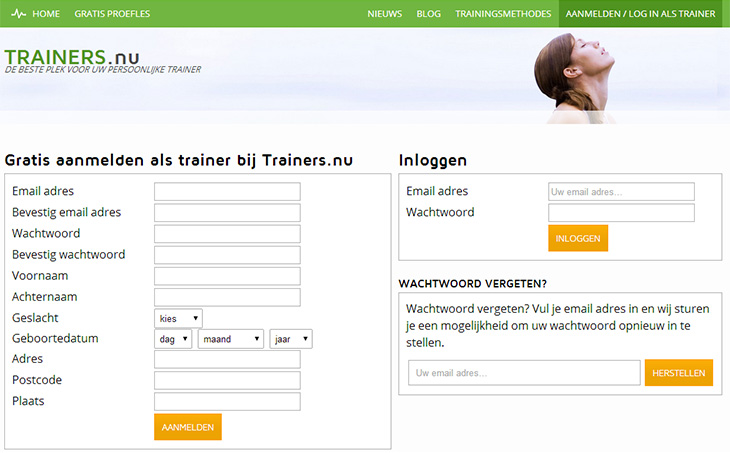Click the 'Geslacht' label

point(35,318)
